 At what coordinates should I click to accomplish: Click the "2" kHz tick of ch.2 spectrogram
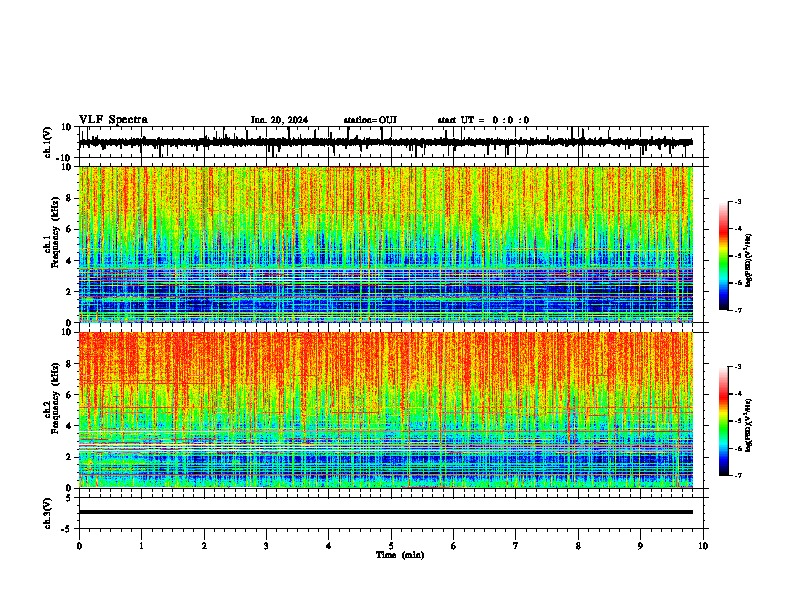click(69, 457)
